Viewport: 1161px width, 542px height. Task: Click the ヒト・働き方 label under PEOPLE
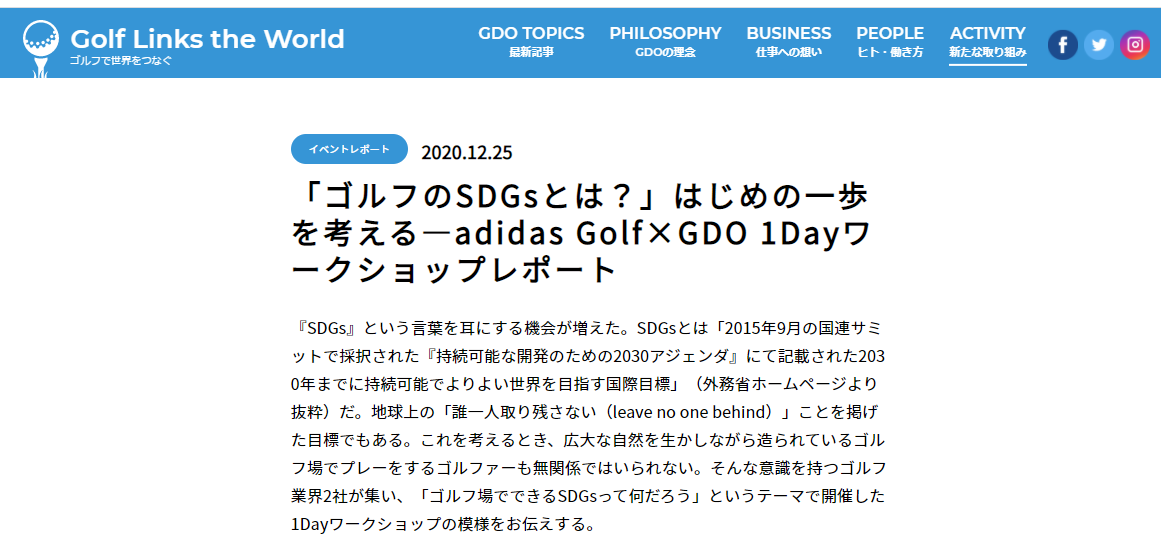coord(889,52)
